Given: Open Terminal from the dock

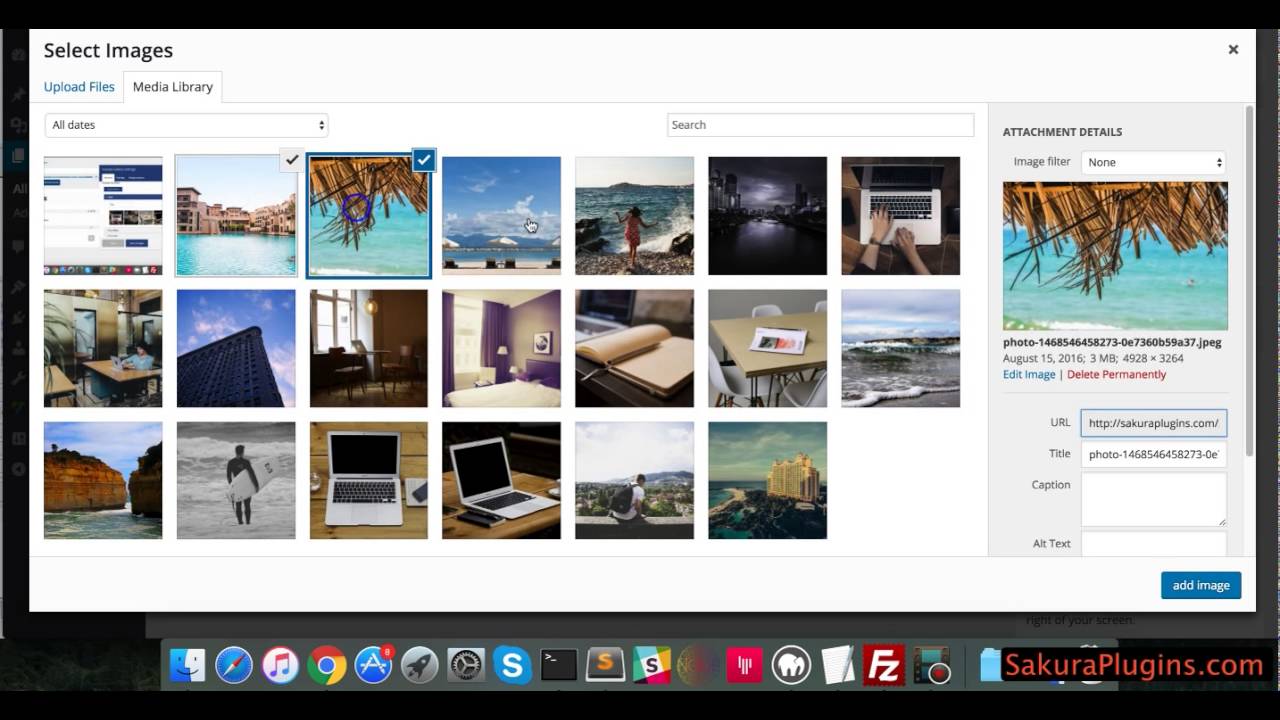Looking at the screenshot, I should 559,665.
